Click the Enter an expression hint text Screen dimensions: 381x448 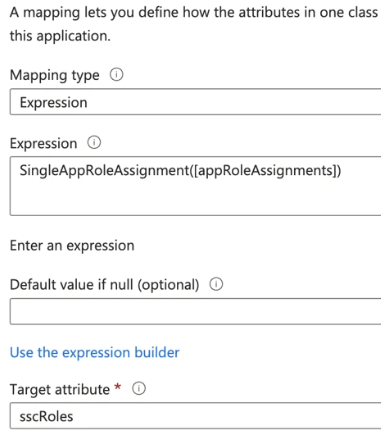click(x=72, y=246)
